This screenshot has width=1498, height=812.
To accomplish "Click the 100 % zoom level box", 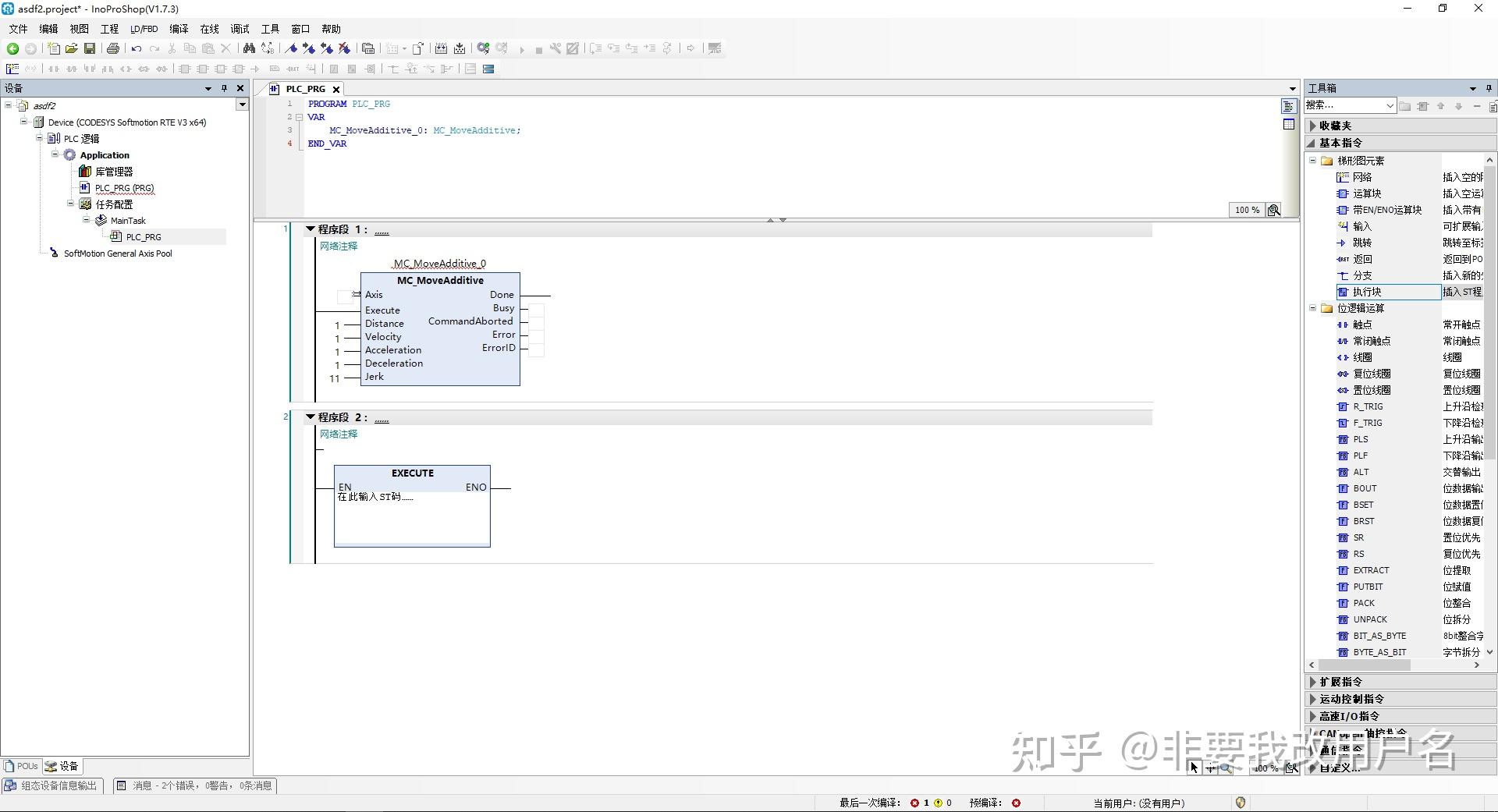I will 1247,210.
